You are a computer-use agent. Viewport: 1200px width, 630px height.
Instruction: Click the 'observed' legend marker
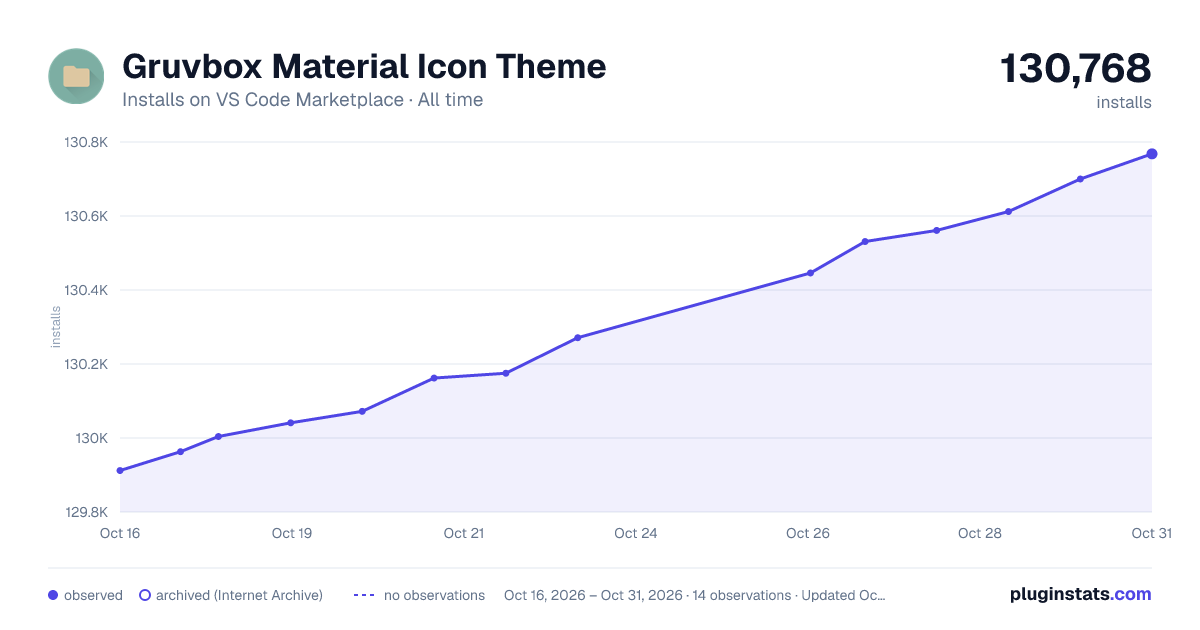(53, 595)
